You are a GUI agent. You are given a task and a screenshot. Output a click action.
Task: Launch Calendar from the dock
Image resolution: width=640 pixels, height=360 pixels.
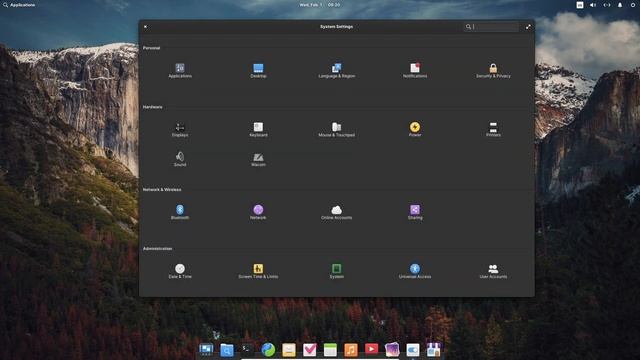330,349
